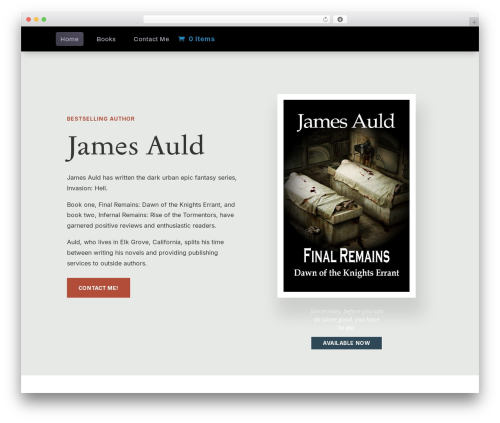500x423 pixels.
Task: Open the Final Remains book cover
Action: (x=346, y=196)
